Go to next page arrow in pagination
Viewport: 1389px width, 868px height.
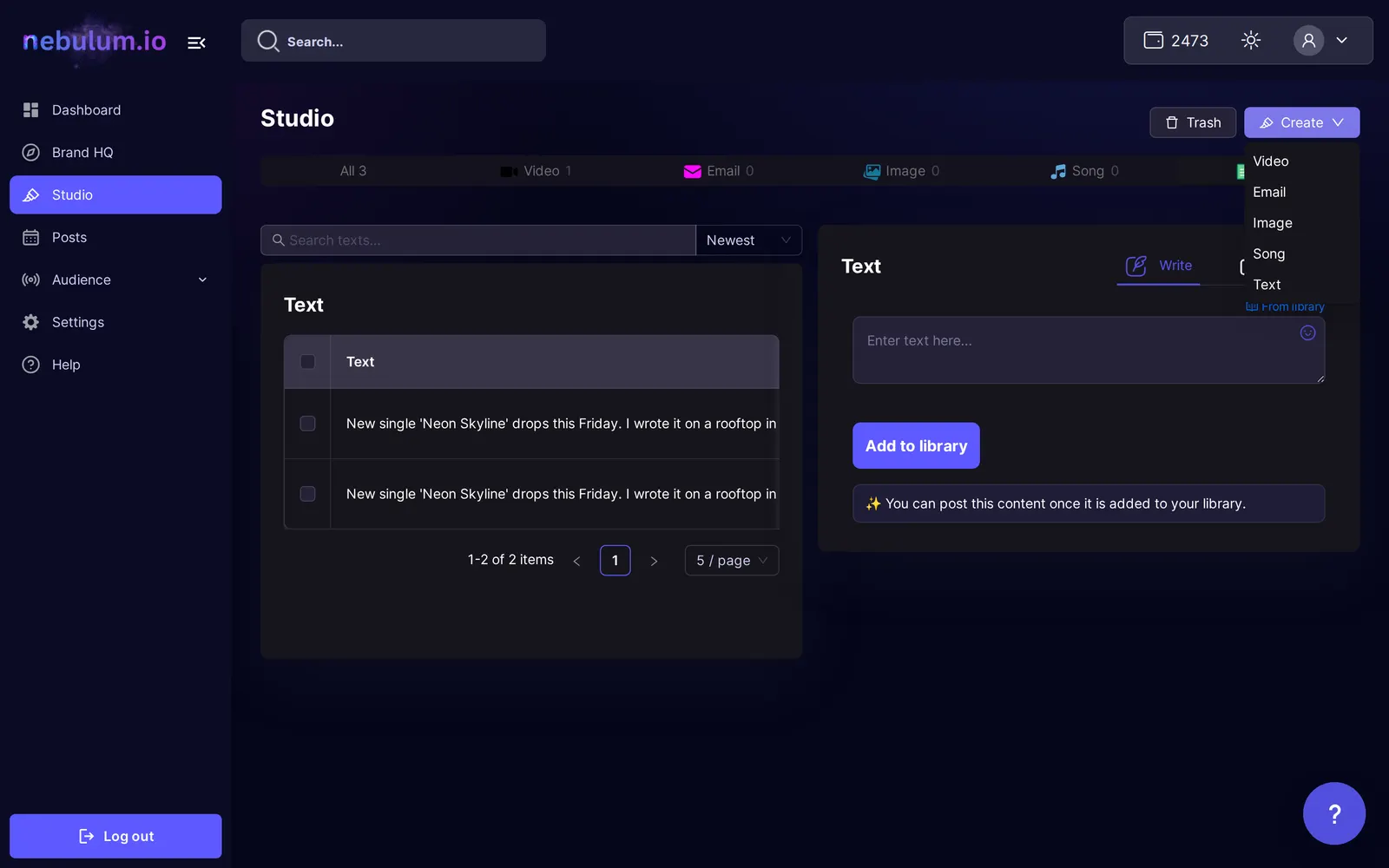coord(654,561)
